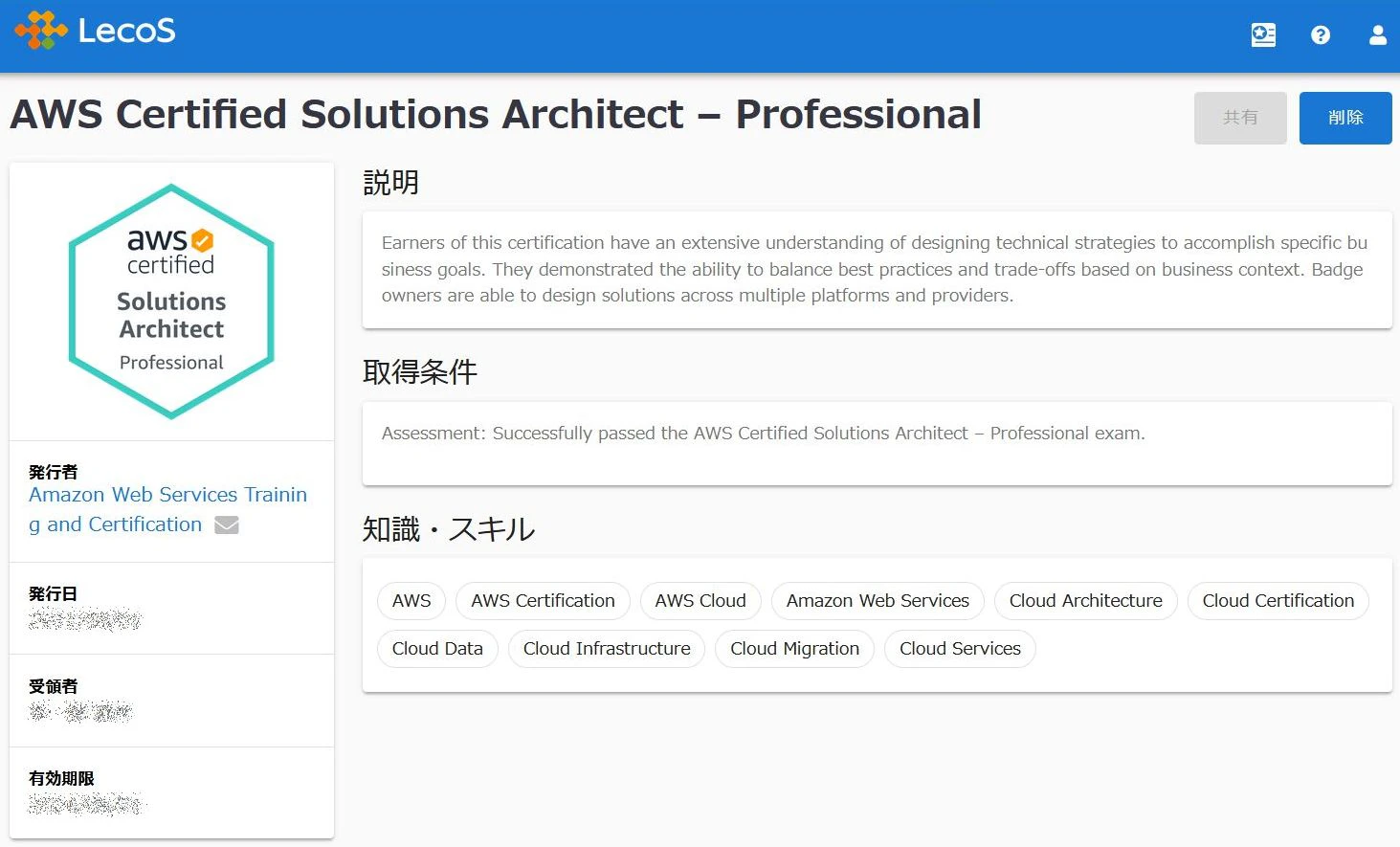
Task: Open the user account profile icon
Action: pyautogui.click(x=1378, y=35)
